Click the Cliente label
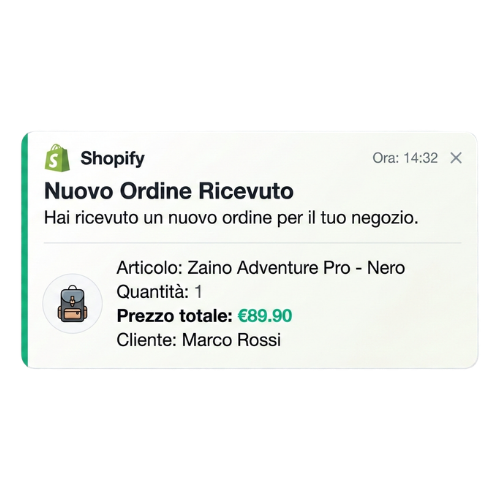This screenshot has width=500, height=500. tap(146, 340)
